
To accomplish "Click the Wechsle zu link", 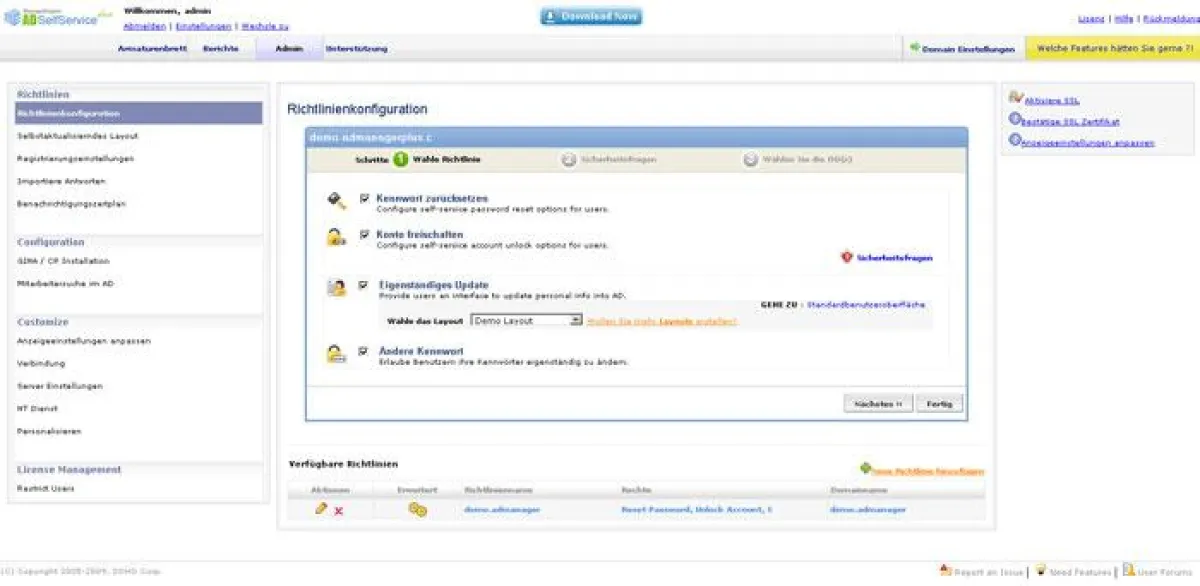I will [x=265, y=25].
